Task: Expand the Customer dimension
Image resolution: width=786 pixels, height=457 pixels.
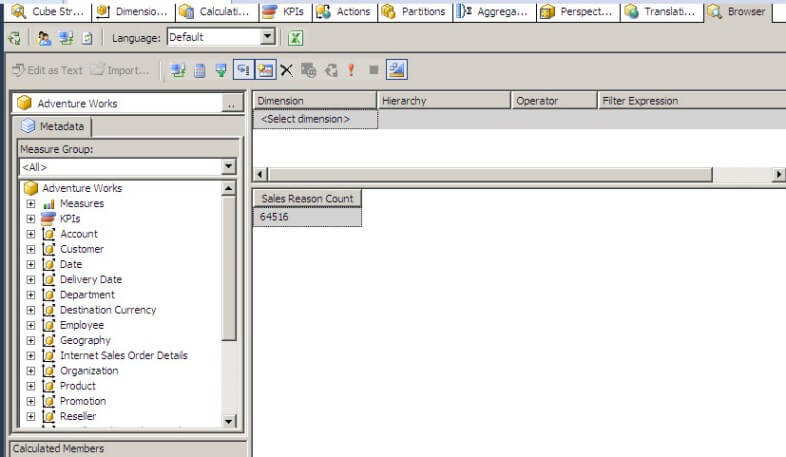Action: (x=31, y=249)
